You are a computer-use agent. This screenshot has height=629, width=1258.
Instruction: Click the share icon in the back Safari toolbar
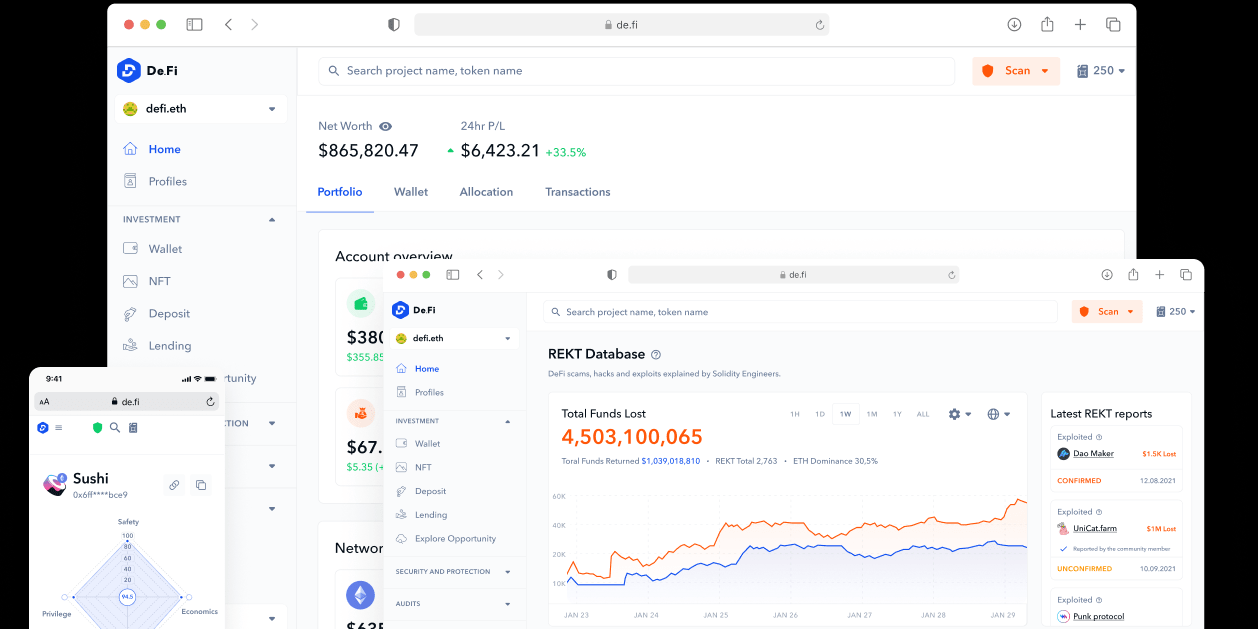tap(1047, 24)
